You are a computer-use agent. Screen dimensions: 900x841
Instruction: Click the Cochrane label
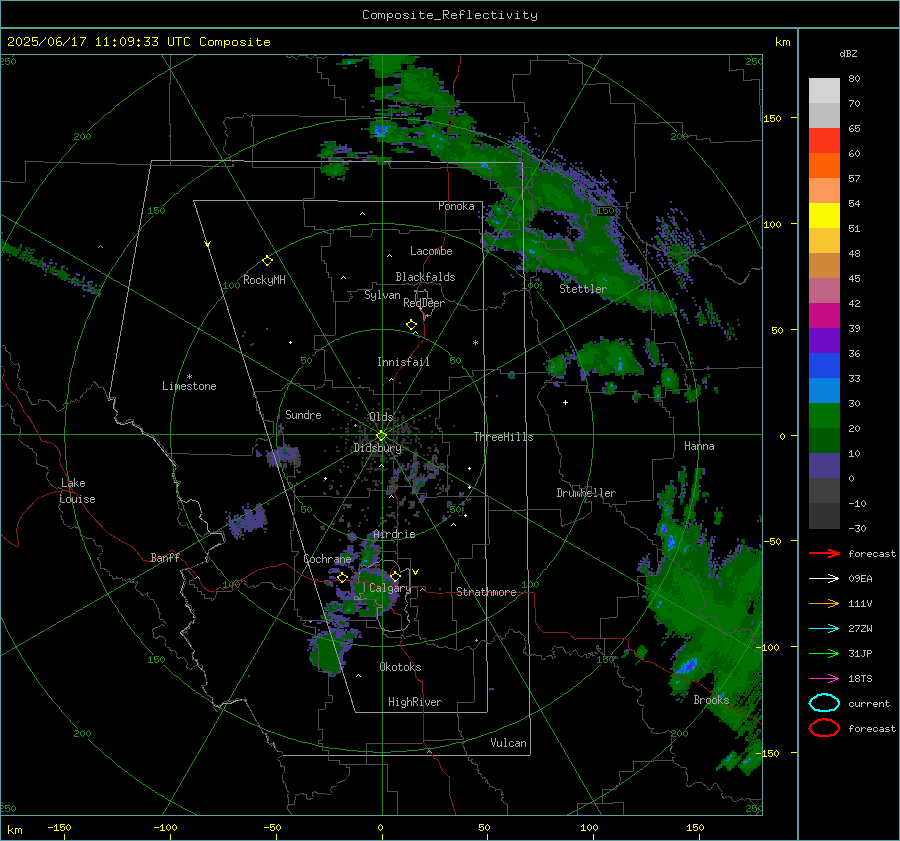click(327, 559)
